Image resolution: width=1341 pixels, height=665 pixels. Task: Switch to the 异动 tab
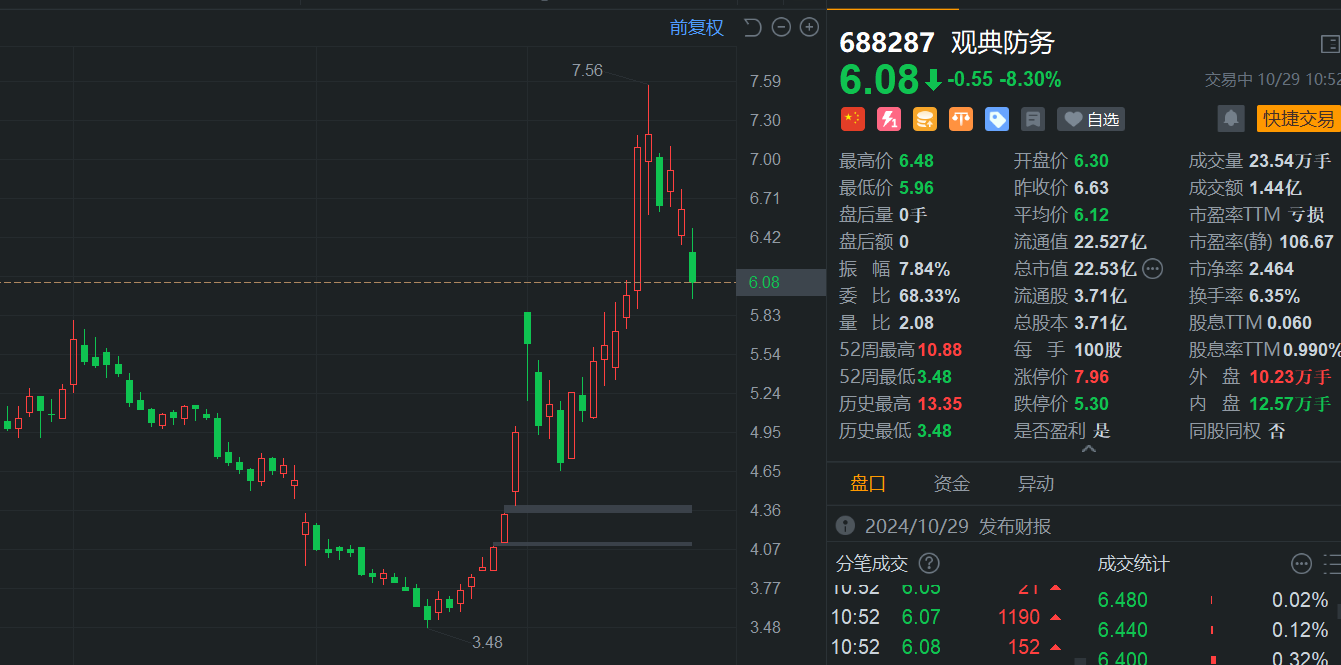click(1036, 484)
